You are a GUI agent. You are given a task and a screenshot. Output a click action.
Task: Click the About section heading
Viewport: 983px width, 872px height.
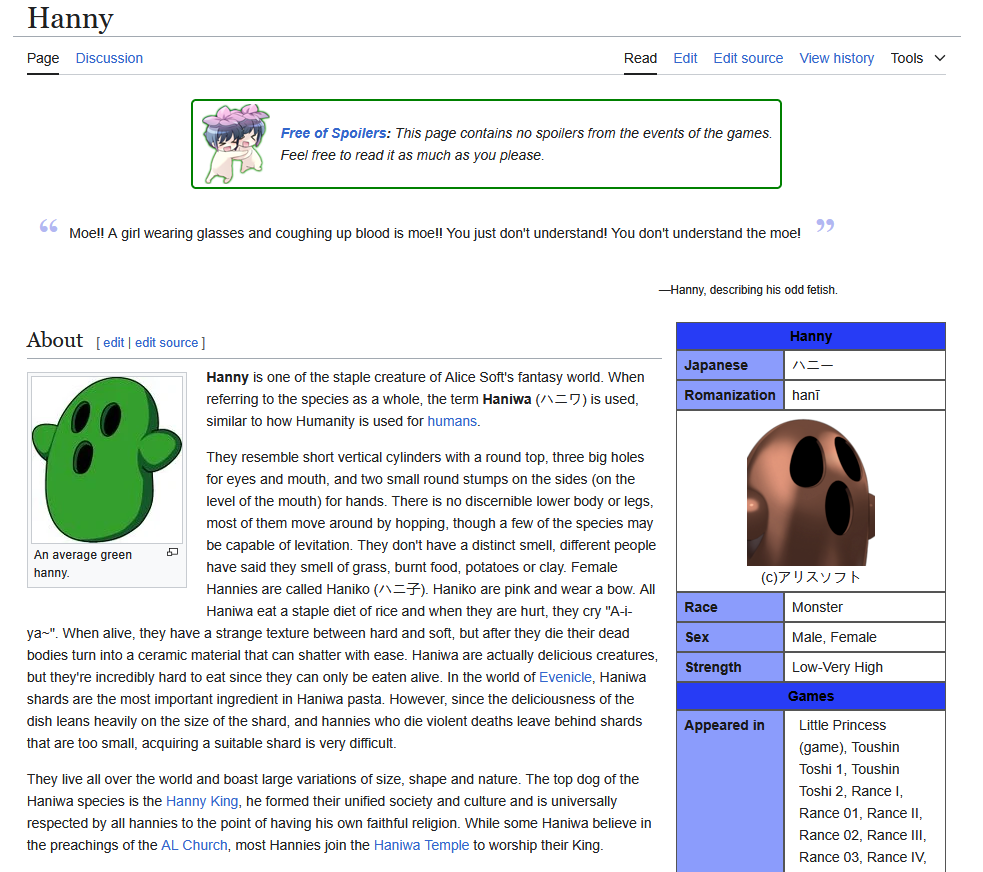point(55,340)
